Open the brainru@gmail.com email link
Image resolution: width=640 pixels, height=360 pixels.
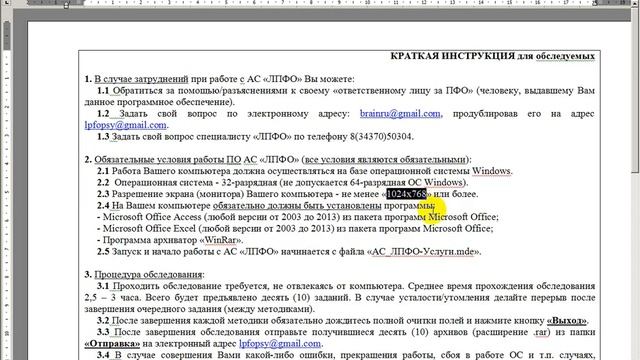coord(400,113)
